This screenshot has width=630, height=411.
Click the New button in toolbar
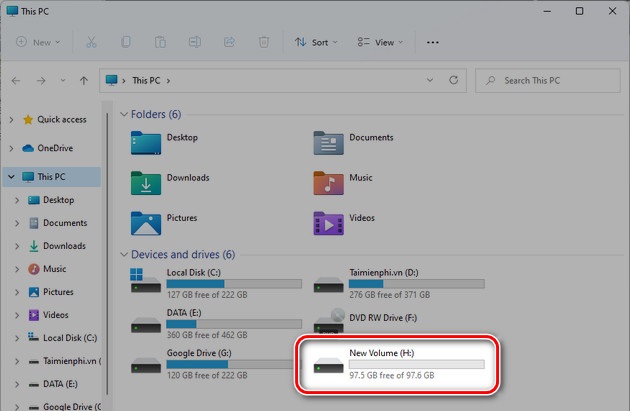pos(38,43)
